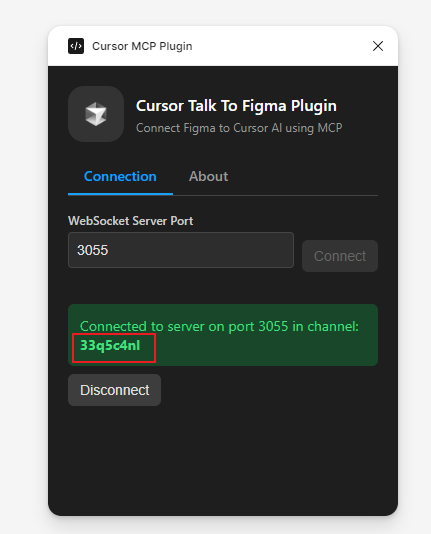Click the 'Connected to server on port 3055' message

point(219,326)
